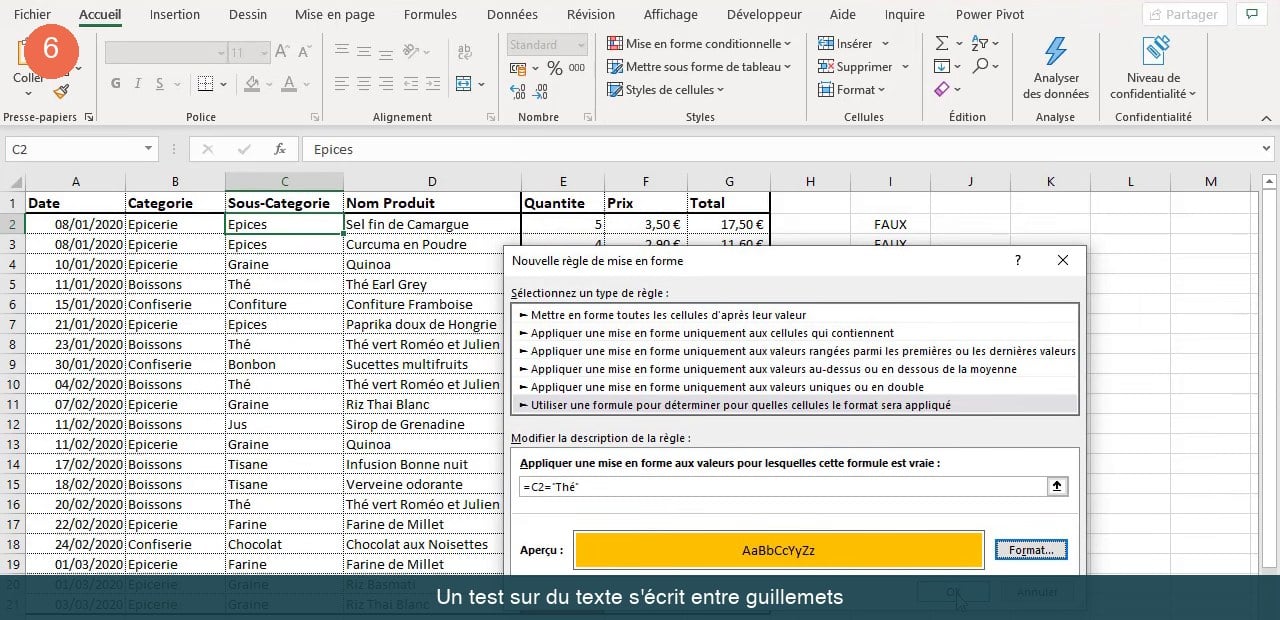Click the Sort and Filter icon
The height and width of the screenshot is (620, 1280).
pos(980,43)
